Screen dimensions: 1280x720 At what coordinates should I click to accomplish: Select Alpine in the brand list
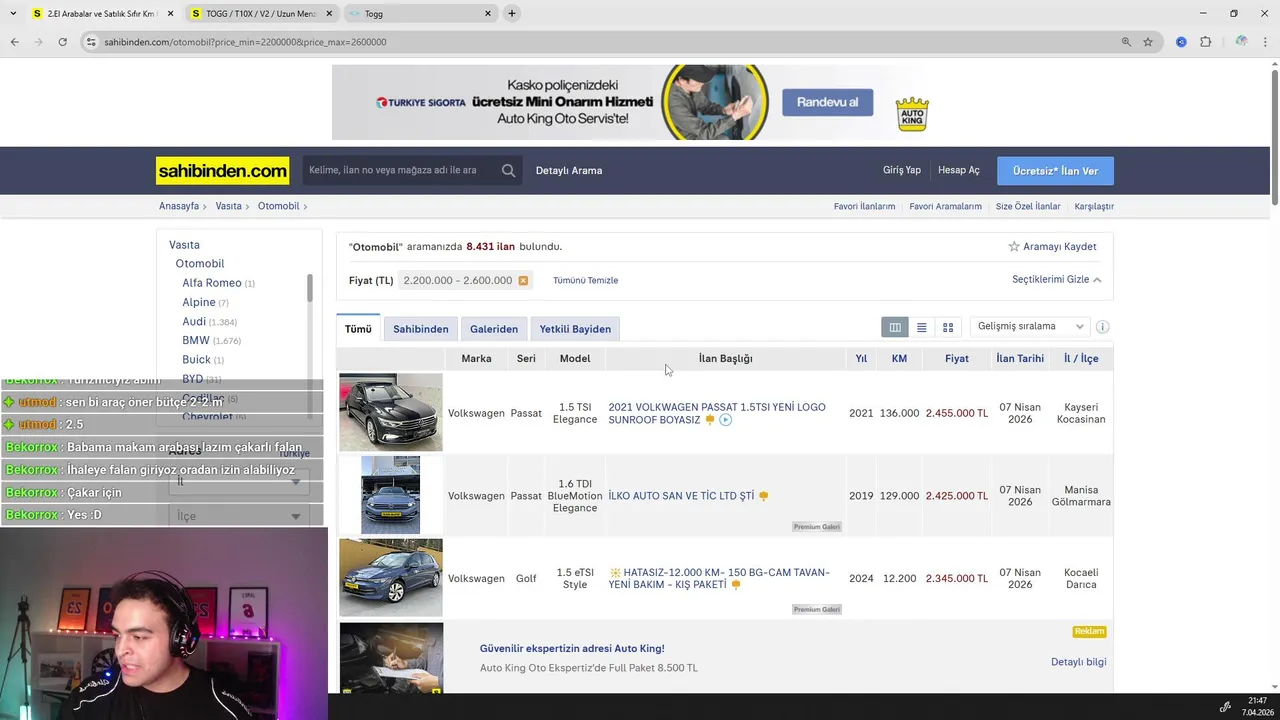pyautogui.click(x=199, y=302)
